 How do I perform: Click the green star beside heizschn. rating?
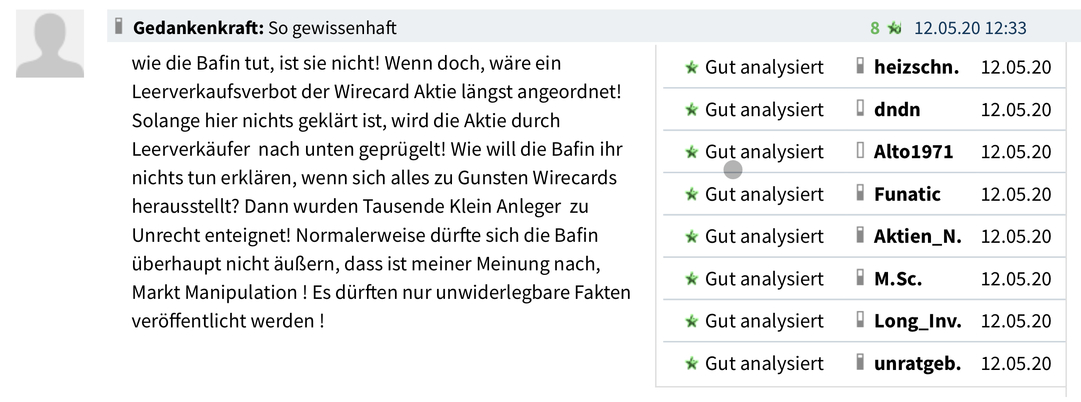(x=691, y=68)
